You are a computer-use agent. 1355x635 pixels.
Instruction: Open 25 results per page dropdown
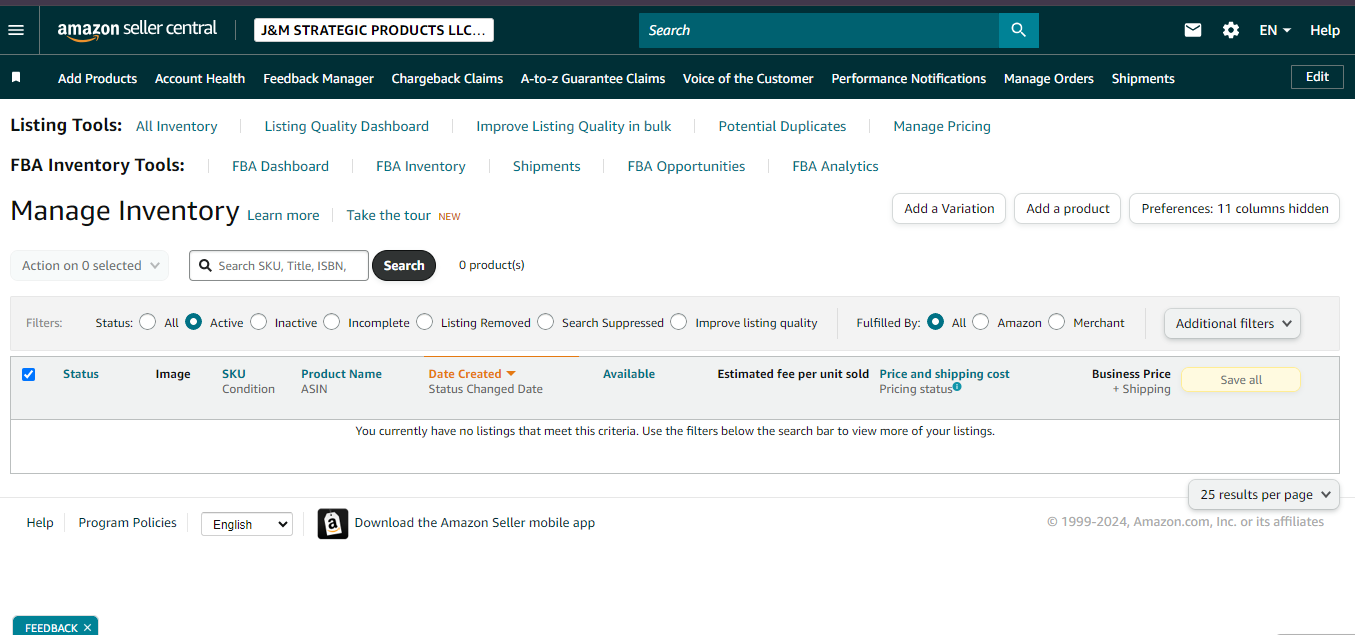tap(1264, 494)
